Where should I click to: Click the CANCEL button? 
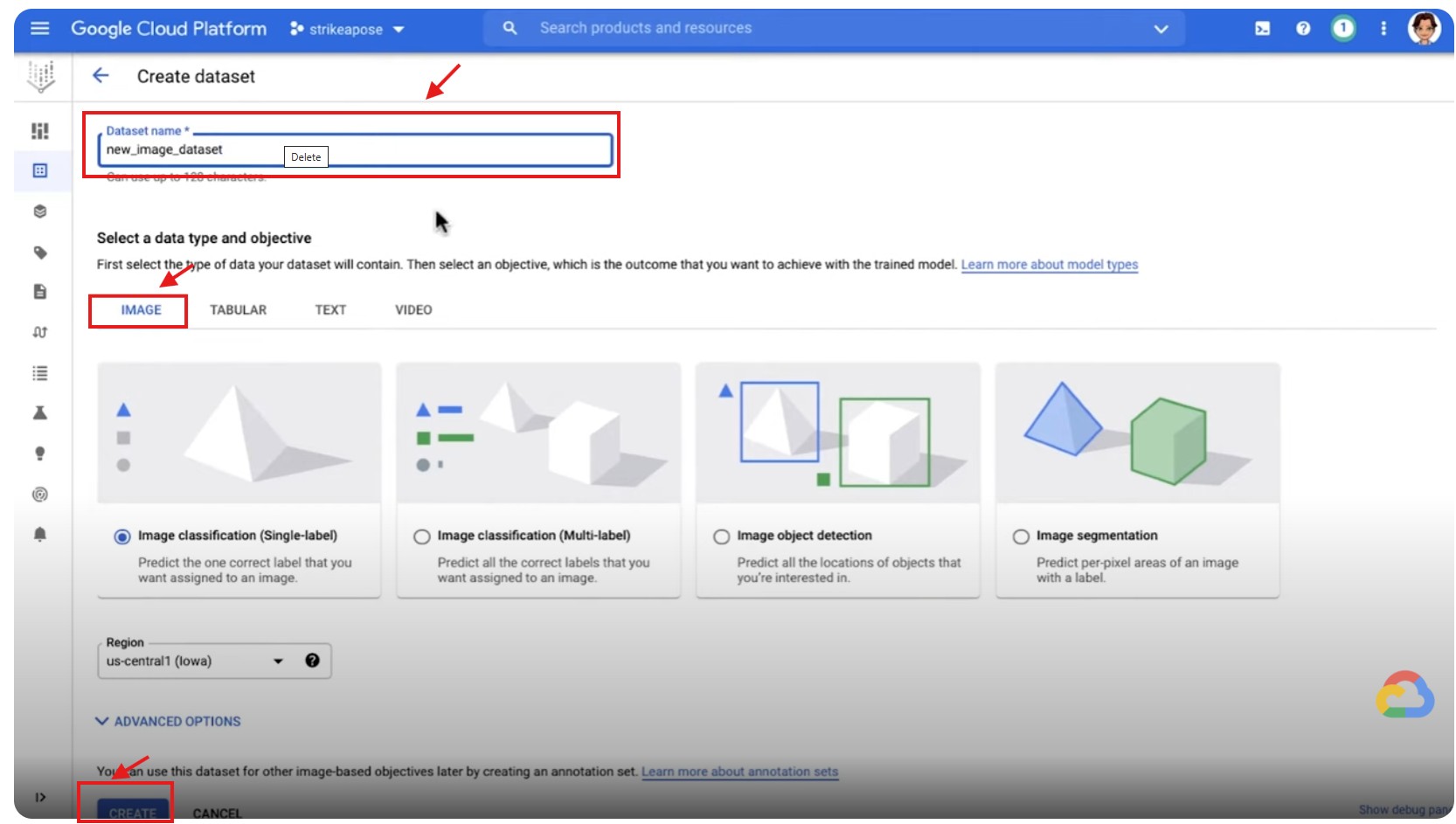[x=217, y=813]
